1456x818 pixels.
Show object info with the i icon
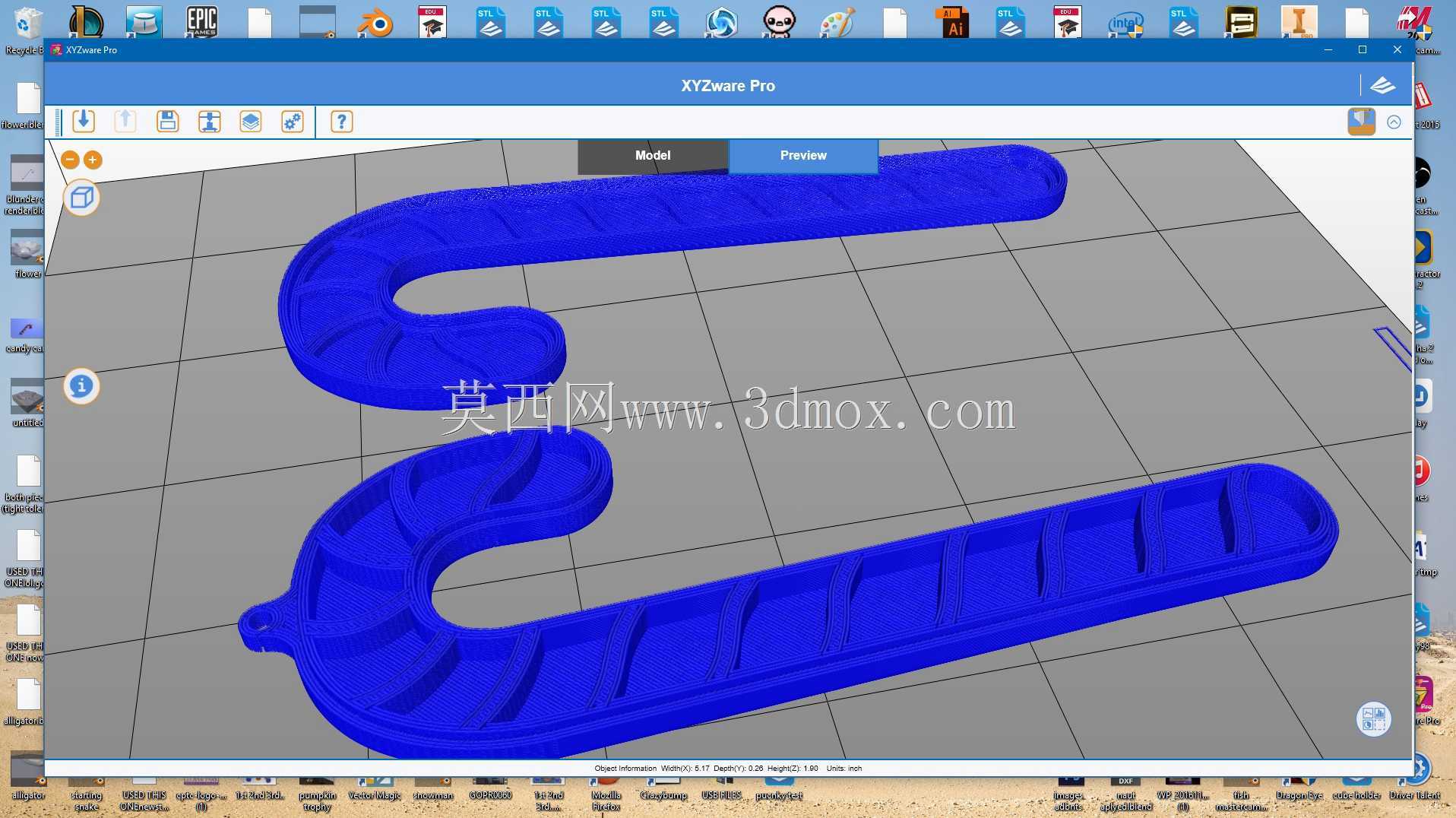pyautogui.click(x=81, y=386)
